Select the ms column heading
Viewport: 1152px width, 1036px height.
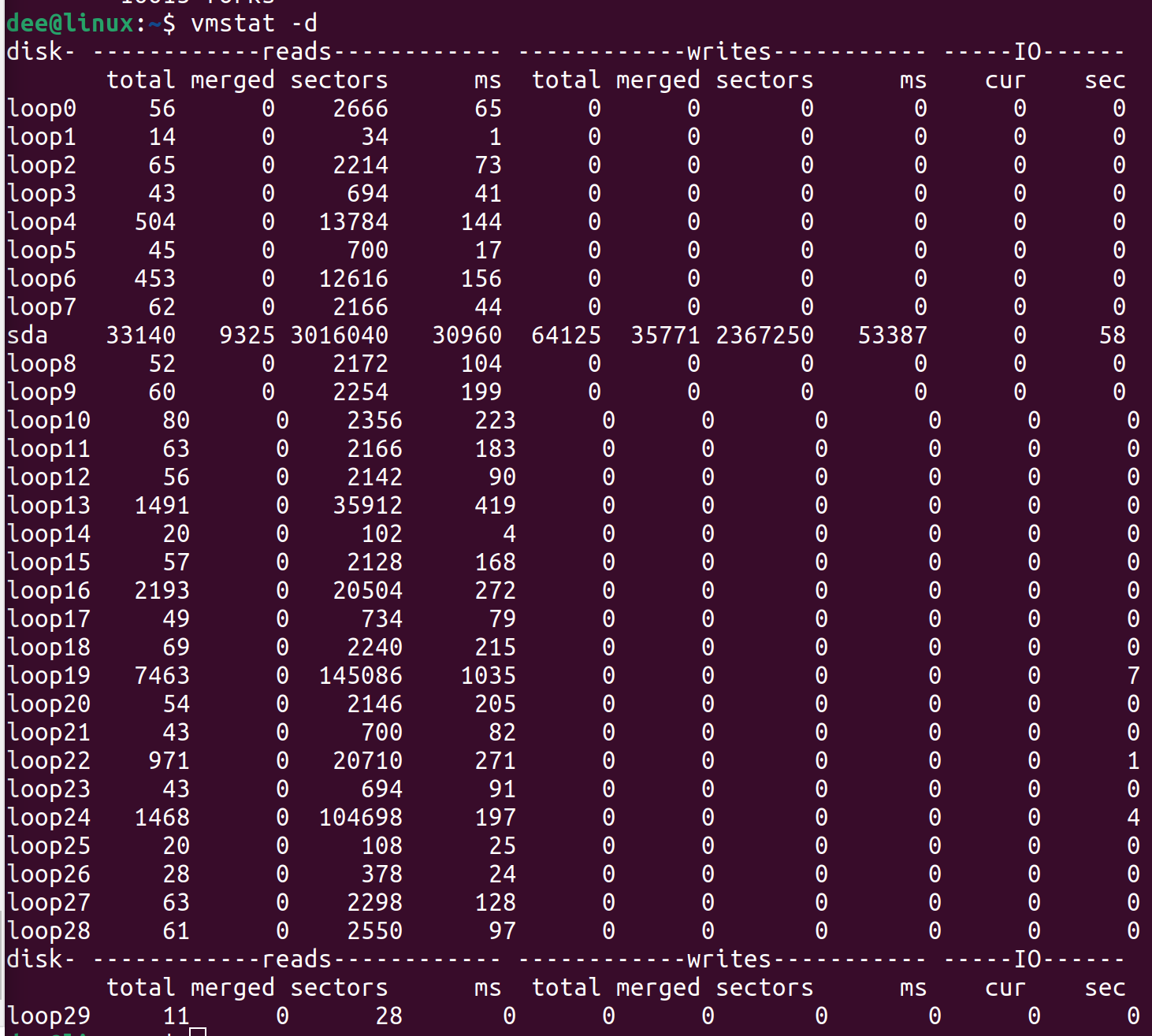(488, 79)
